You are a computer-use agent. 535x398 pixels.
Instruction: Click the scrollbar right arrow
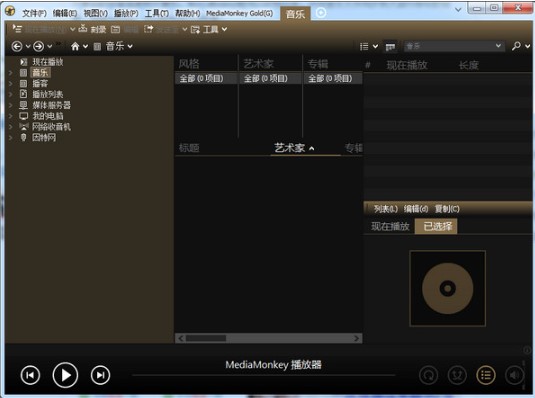coord(357,338)
